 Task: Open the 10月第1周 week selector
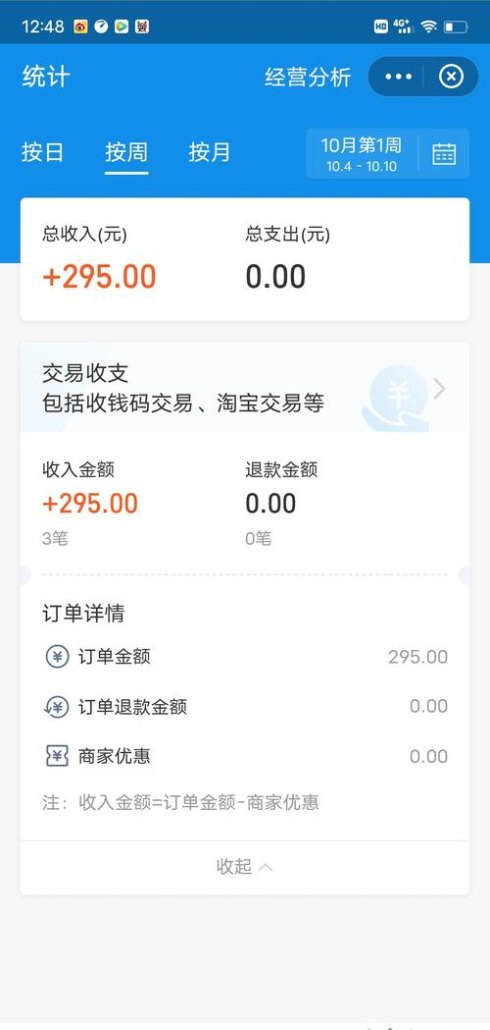[x=361, y=154]
